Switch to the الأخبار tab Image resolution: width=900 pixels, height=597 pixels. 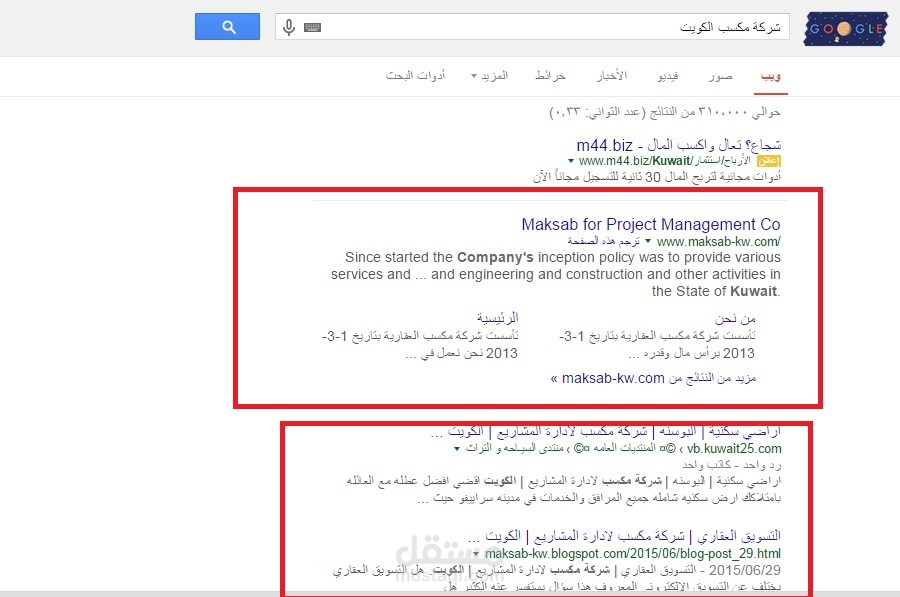(x=611, y=76)
